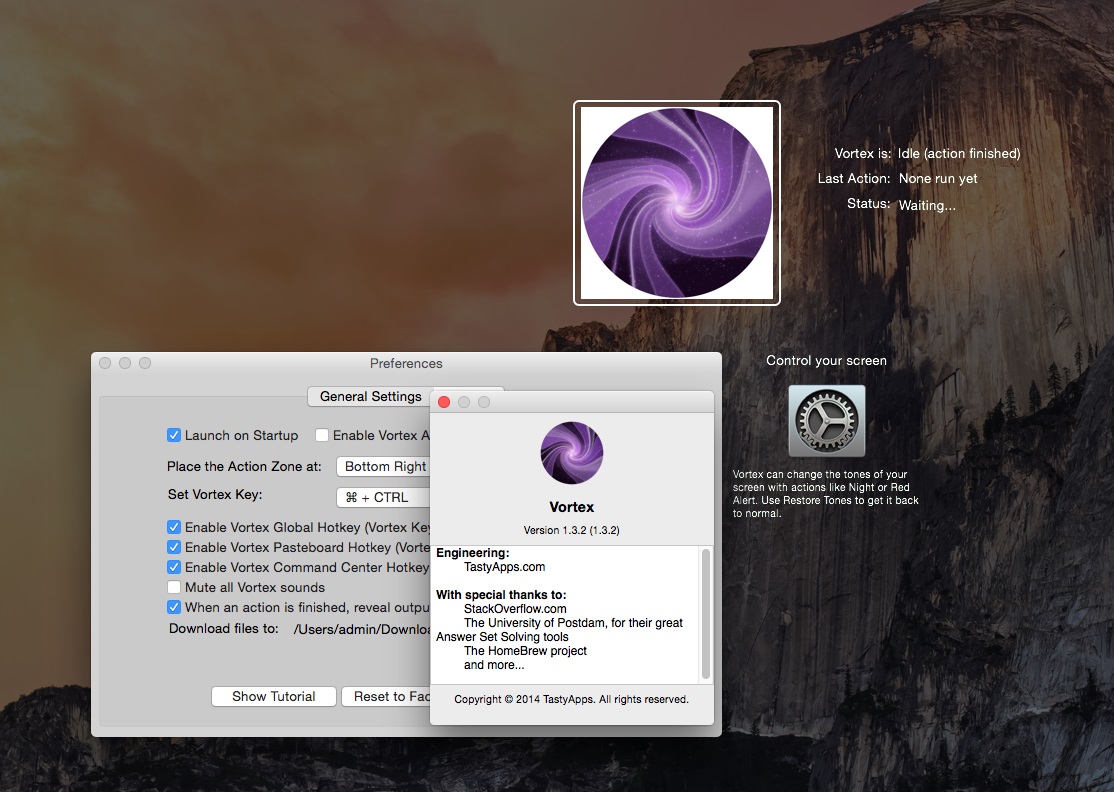Click the Preferences window title

point(406,363)
